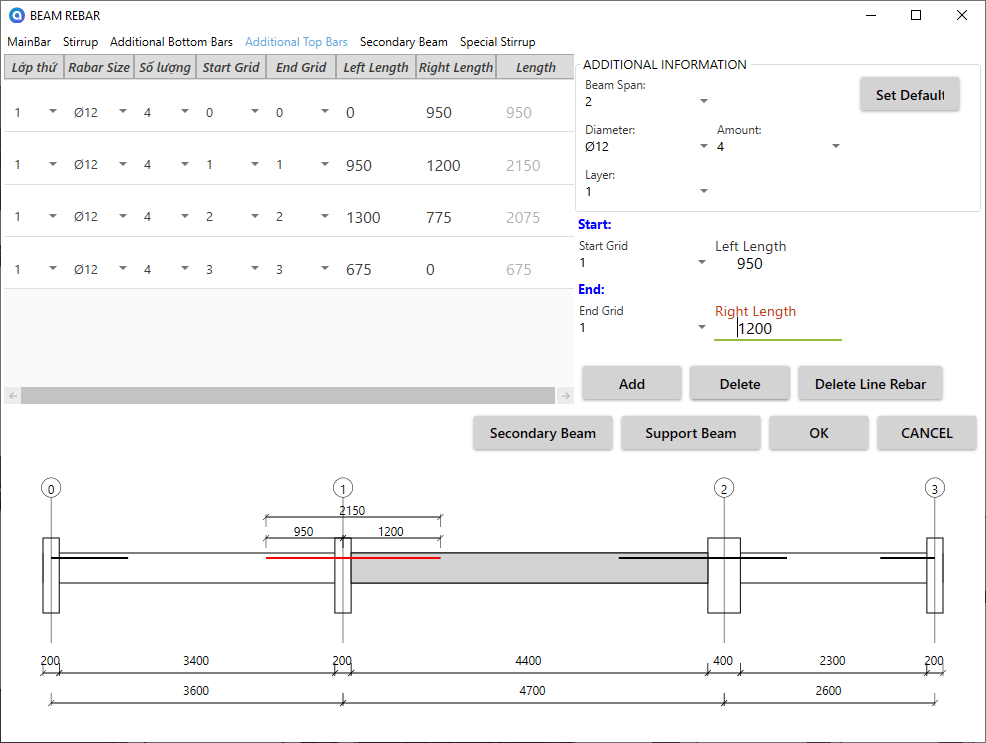Click the Rabar Size column header
986x743 pixels.
99,67
